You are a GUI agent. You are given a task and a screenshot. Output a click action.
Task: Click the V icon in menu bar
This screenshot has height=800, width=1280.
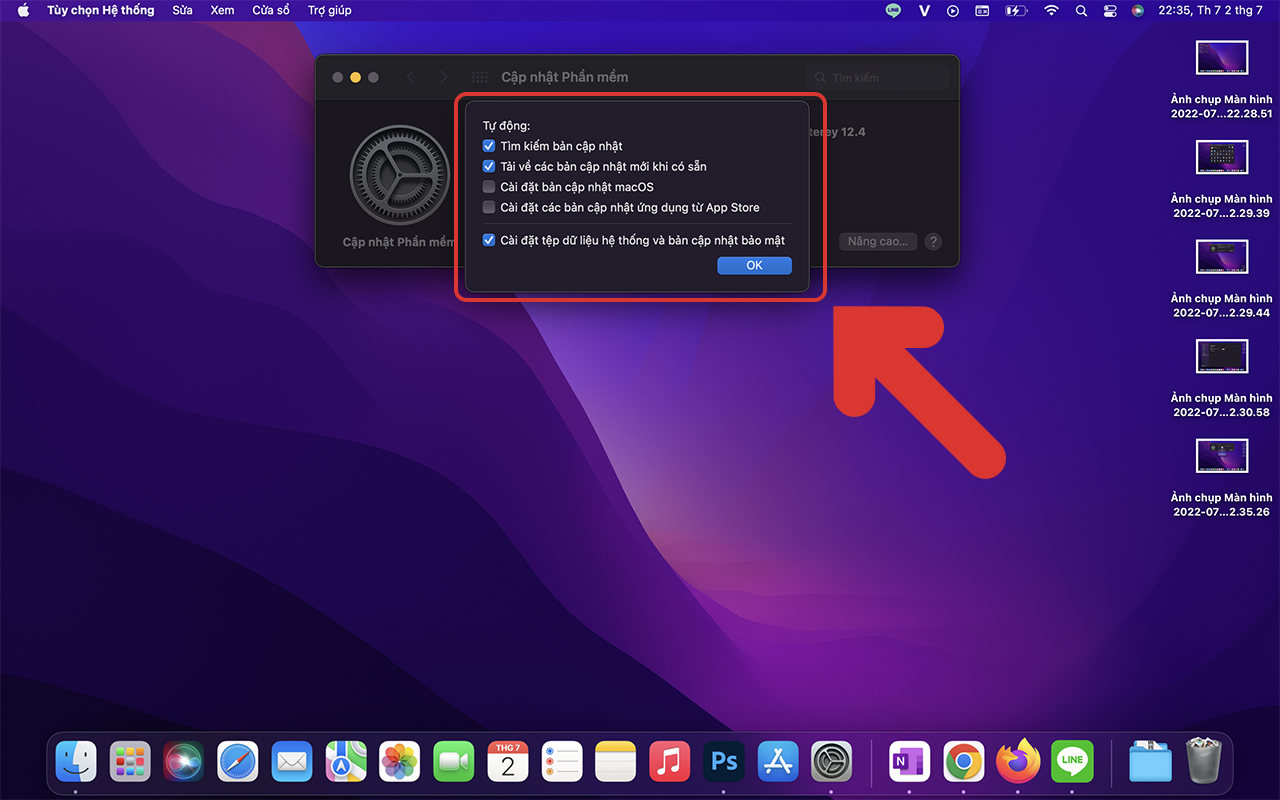click(x=924, y=10)
